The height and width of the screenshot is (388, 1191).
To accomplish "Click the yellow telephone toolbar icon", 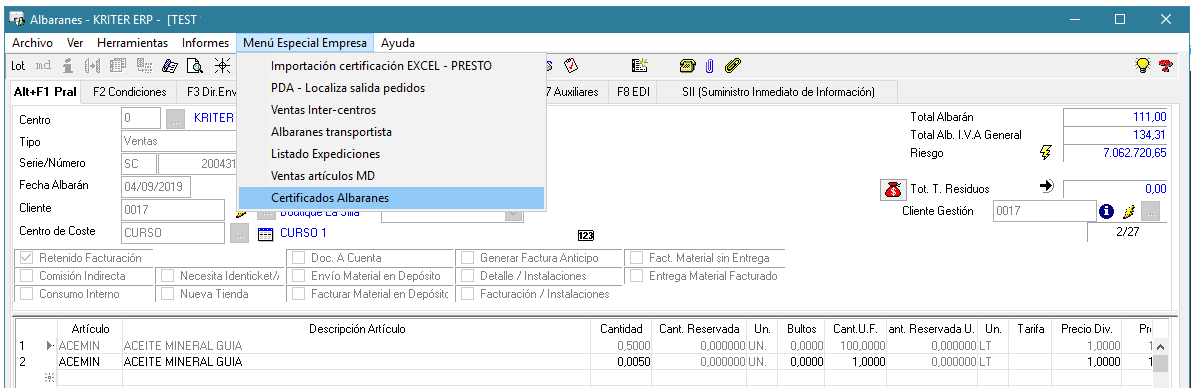I will [x=687, y=66].
